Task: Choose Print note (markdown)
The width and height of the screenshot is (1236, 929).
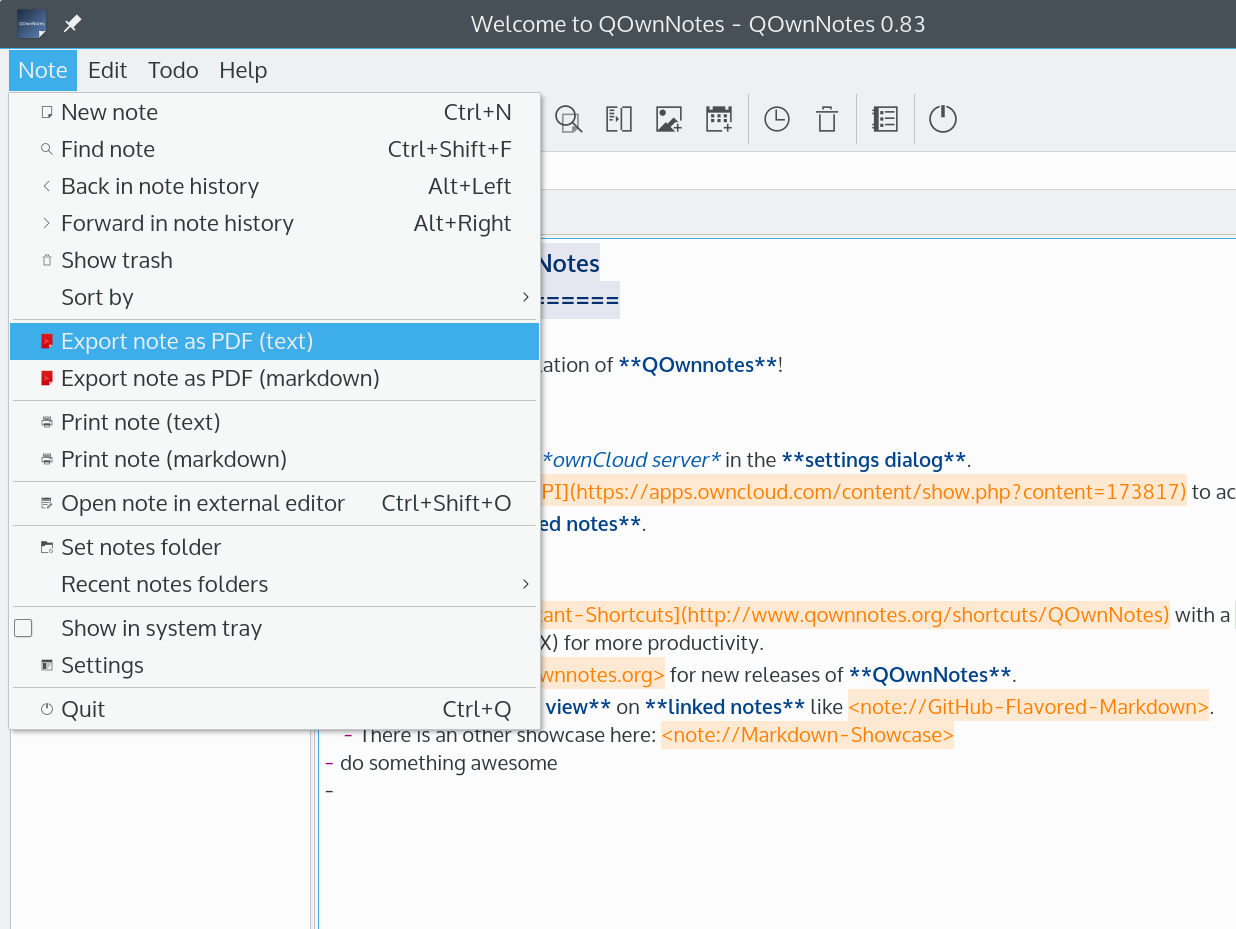Action: [274, 459]
